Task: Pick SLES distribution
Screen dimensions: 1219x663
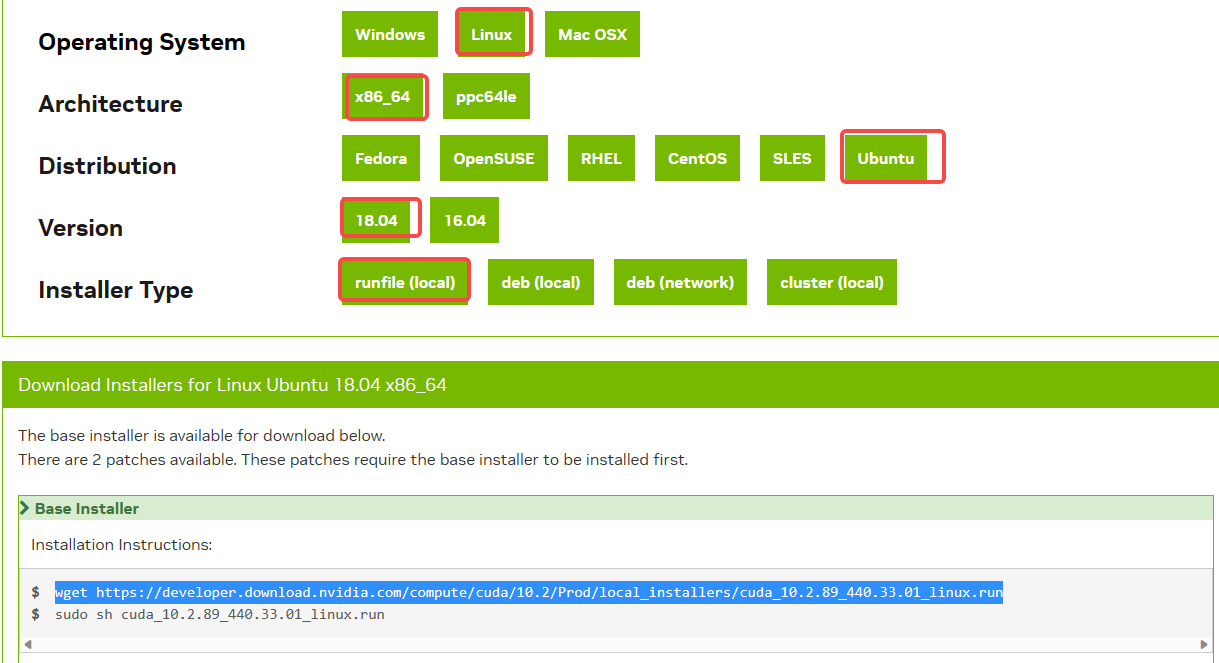Action: pyautogui.click(x=792, y=159)
